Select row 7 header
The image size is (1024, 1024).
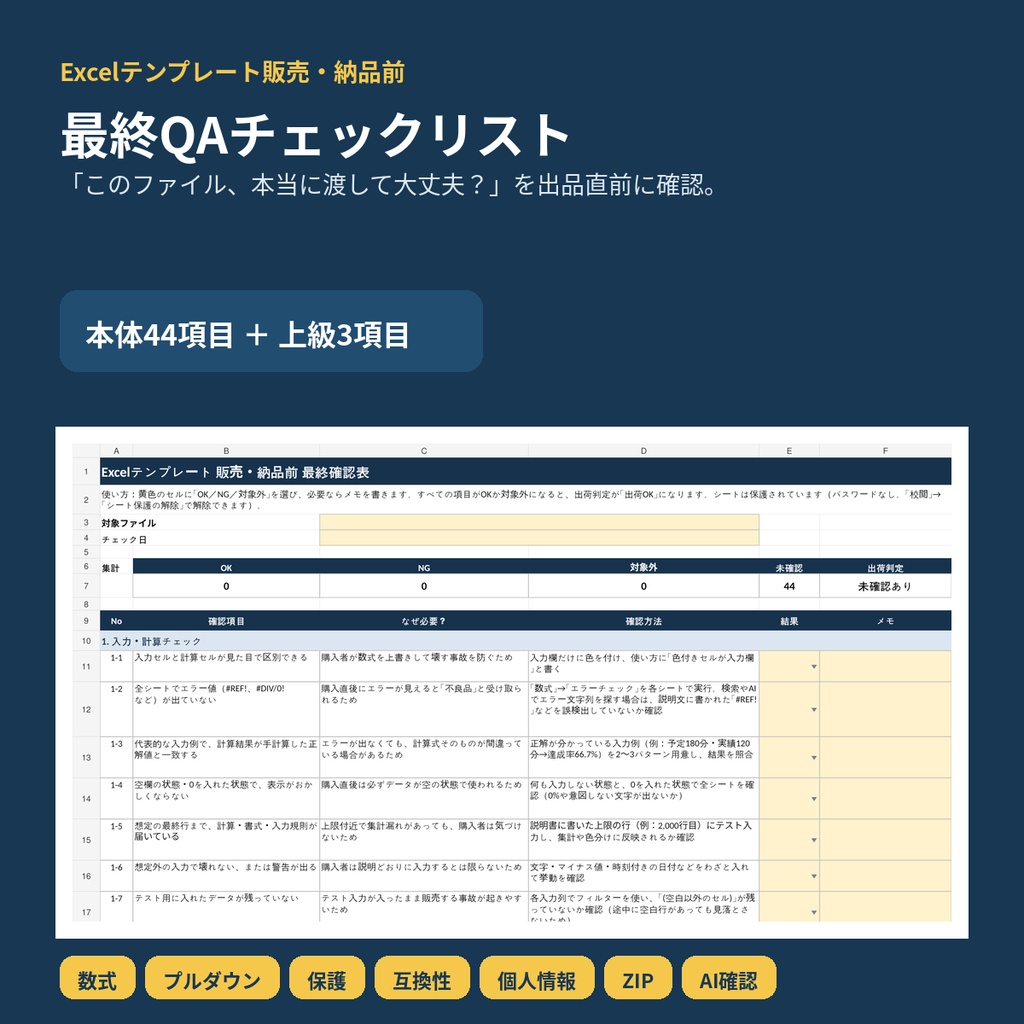point(86,586)
